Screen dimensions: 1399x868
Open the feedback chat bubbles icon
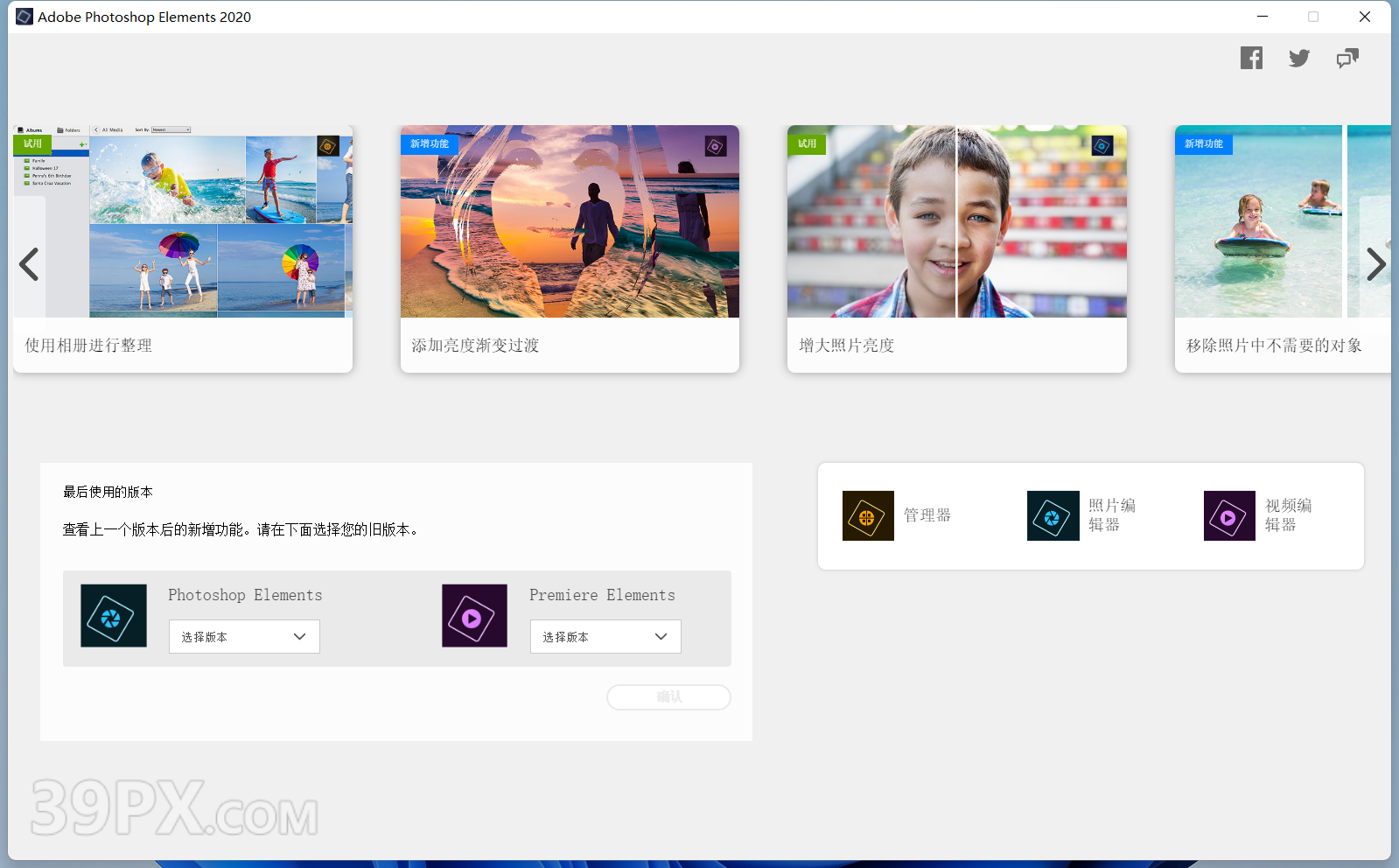pos(1347,58)
